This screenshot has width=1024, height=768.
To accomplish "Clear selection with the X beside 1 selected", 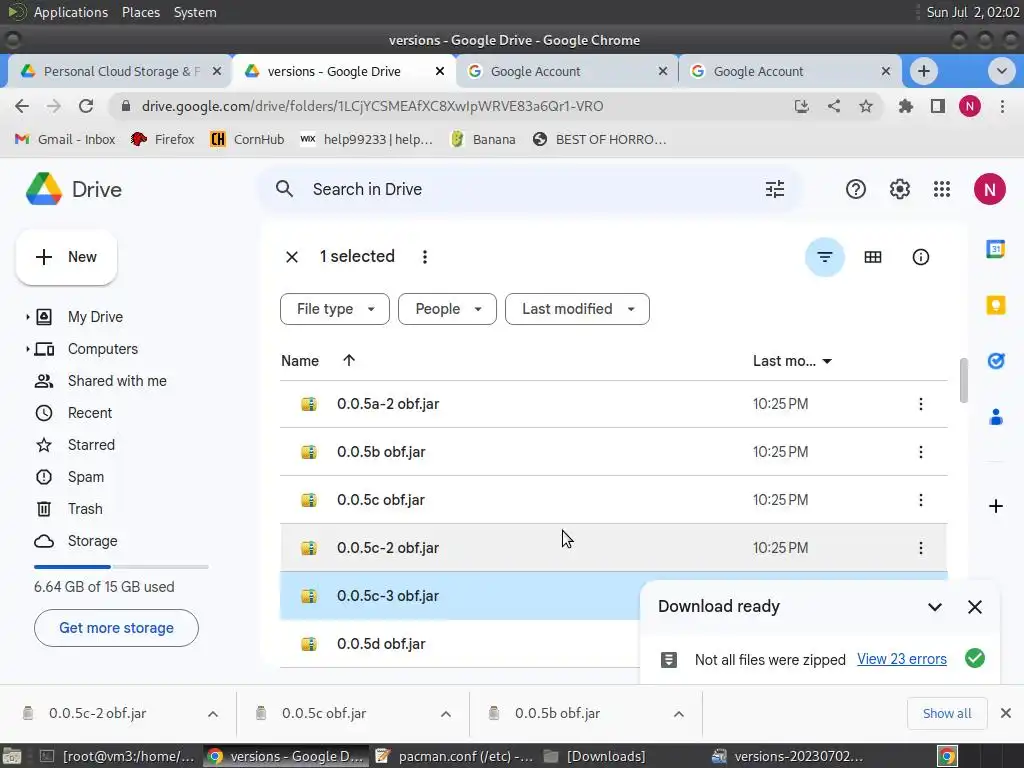I will 292,257.
